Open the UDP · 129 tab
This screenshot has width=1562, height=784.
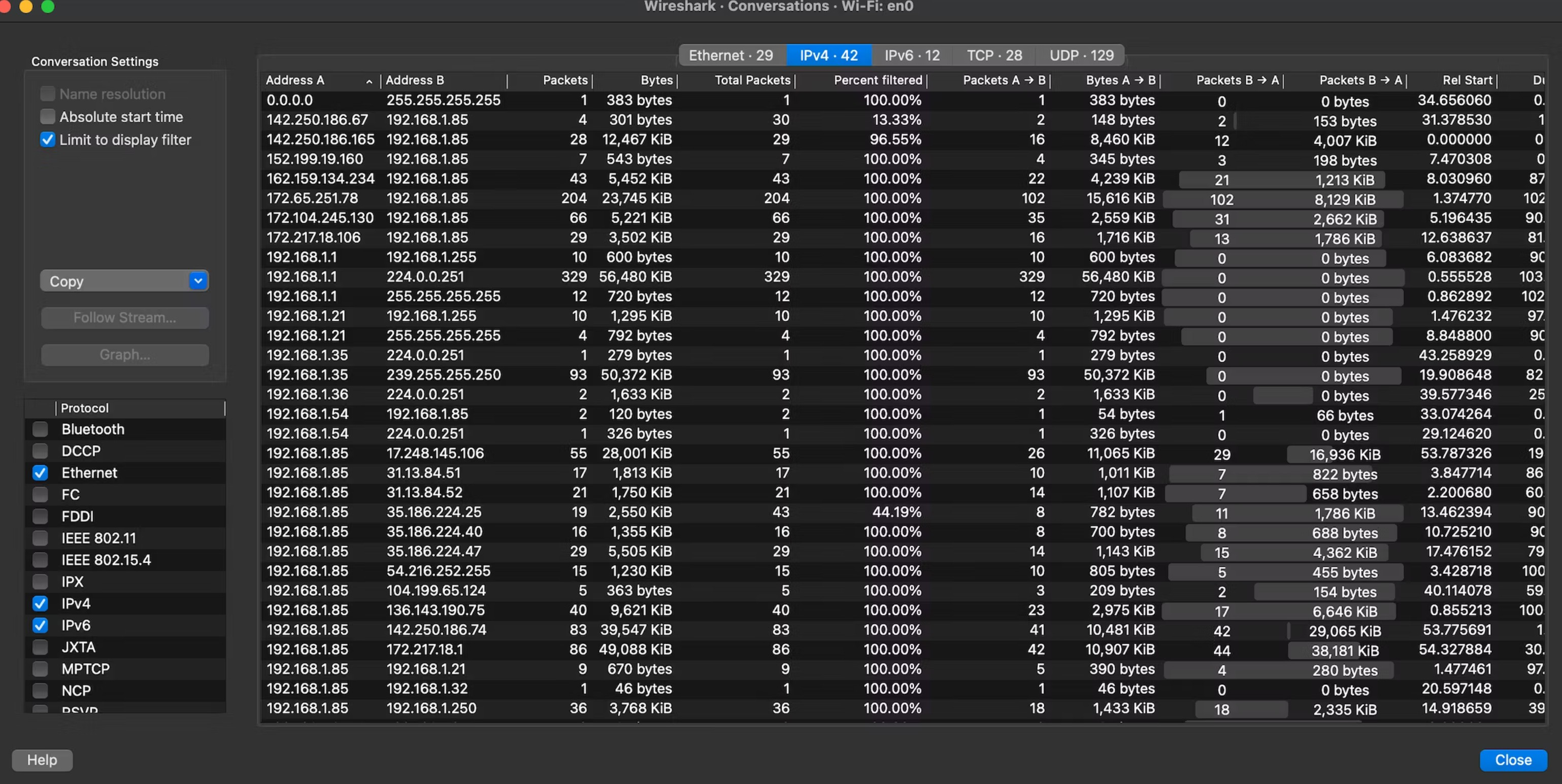tap(1081, 55)
